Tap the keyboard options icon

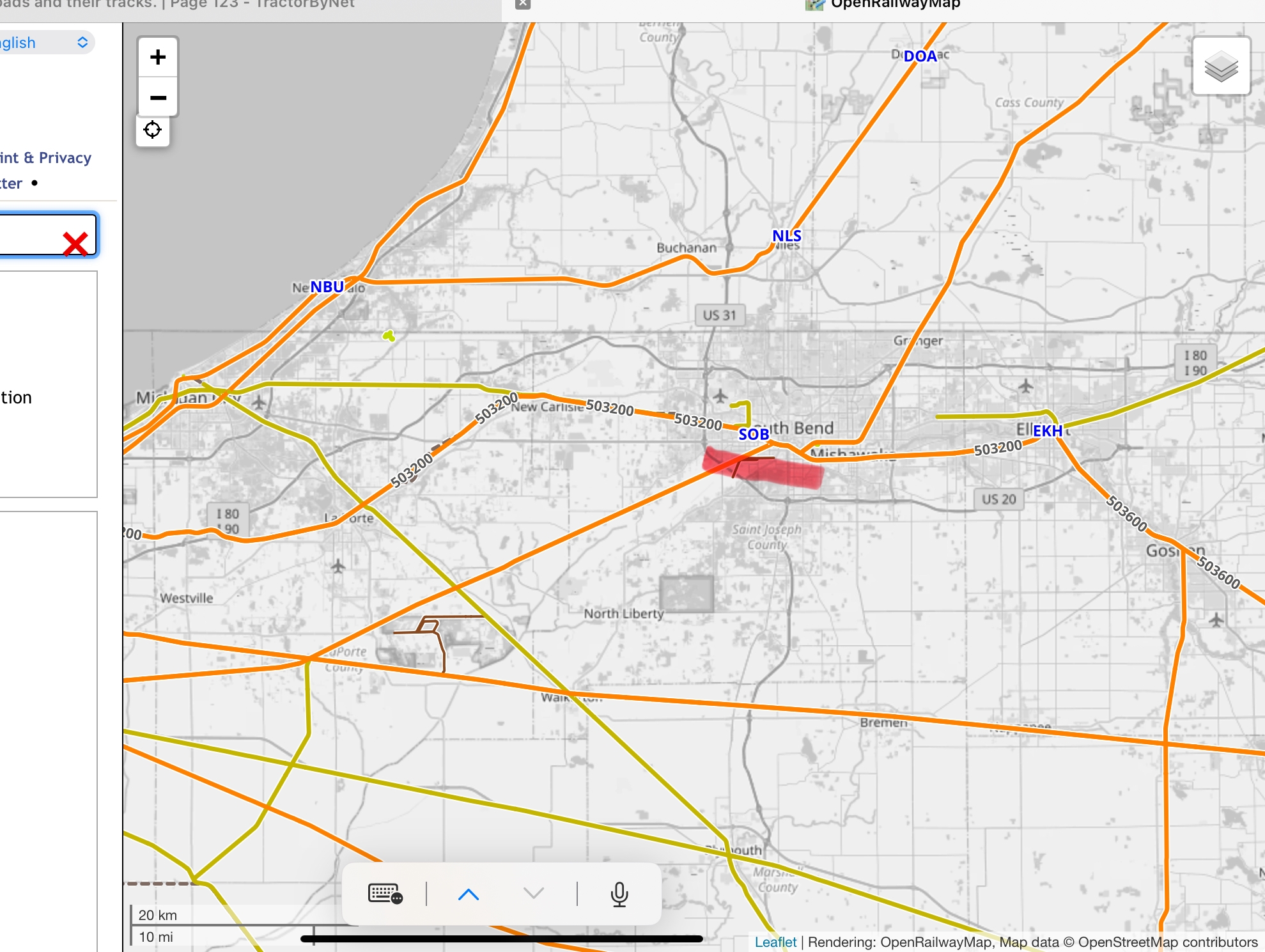pos(385,893)
